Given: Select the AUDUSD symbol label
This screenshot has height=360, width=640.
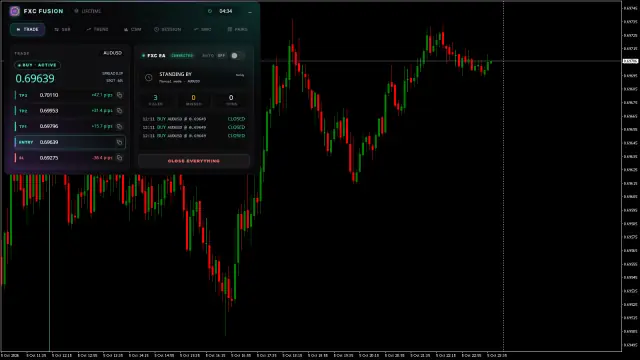Looking at the screenshot, I should coord(112,53).
